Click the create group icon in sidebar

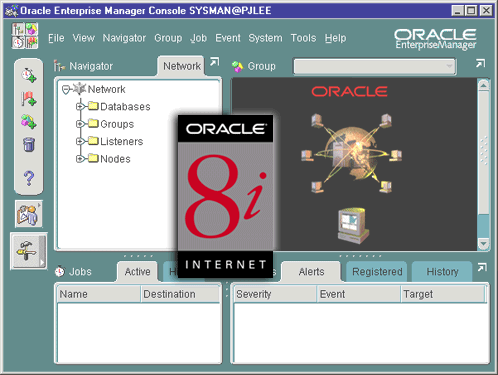click(x=29, y=121)
